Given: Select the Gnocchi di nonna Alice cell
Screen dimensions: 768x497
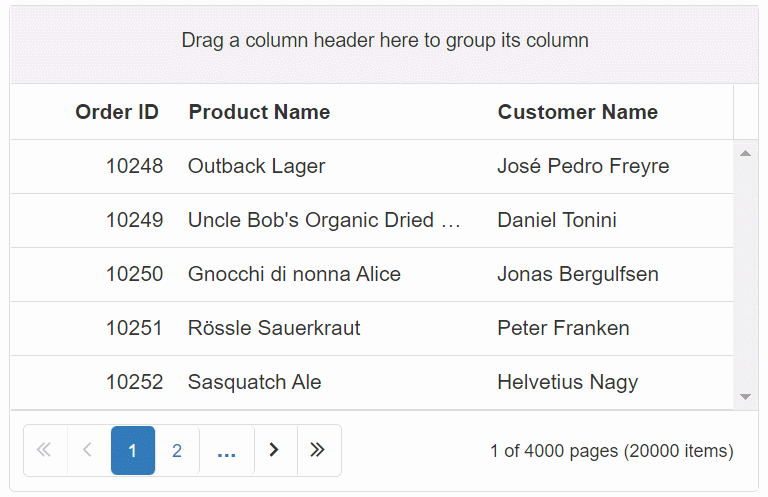Looking at the screenshot, I should click(x=294, y=274).
